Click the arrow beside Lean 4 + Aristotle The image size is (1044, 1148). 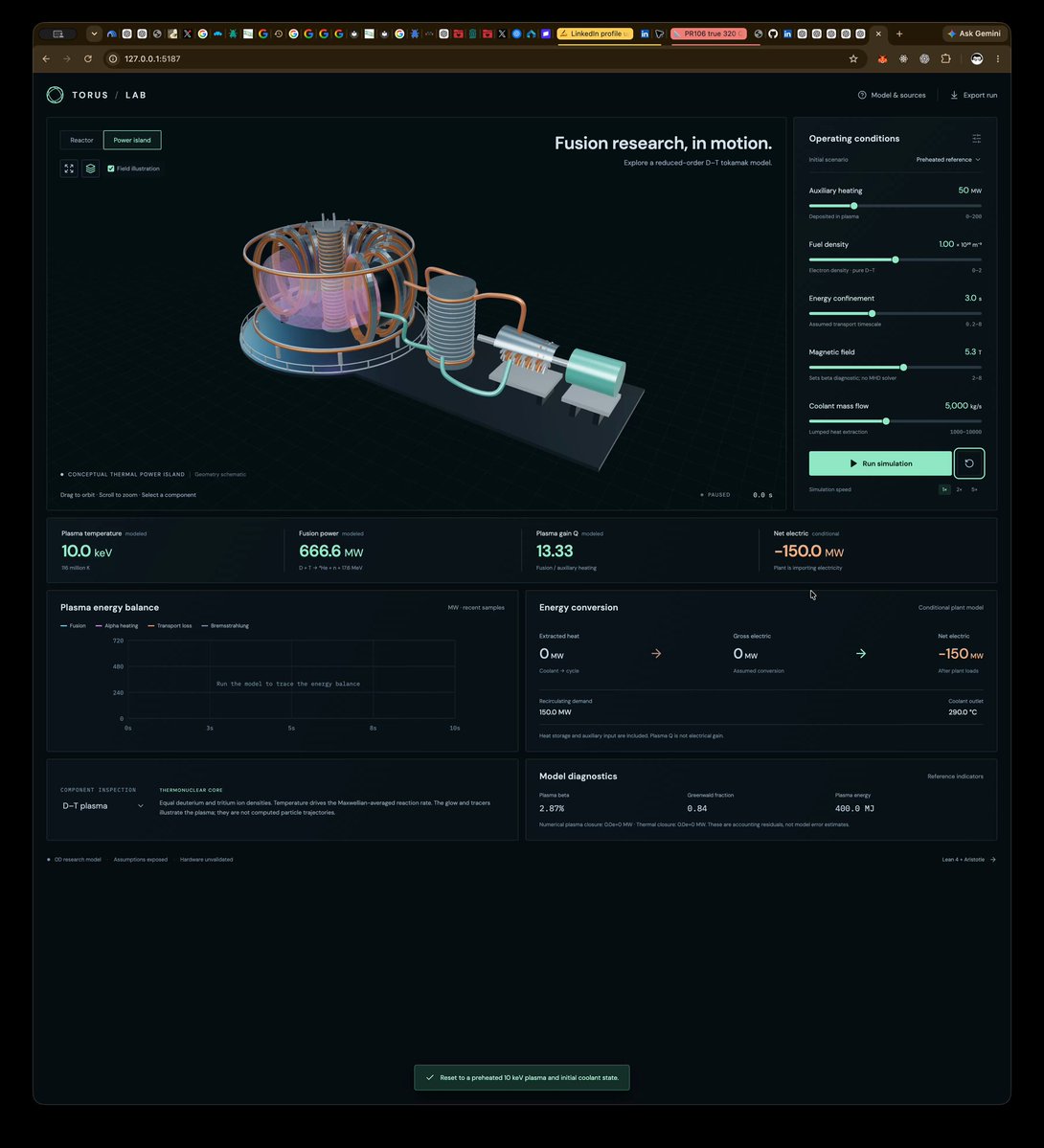[993, 860]
